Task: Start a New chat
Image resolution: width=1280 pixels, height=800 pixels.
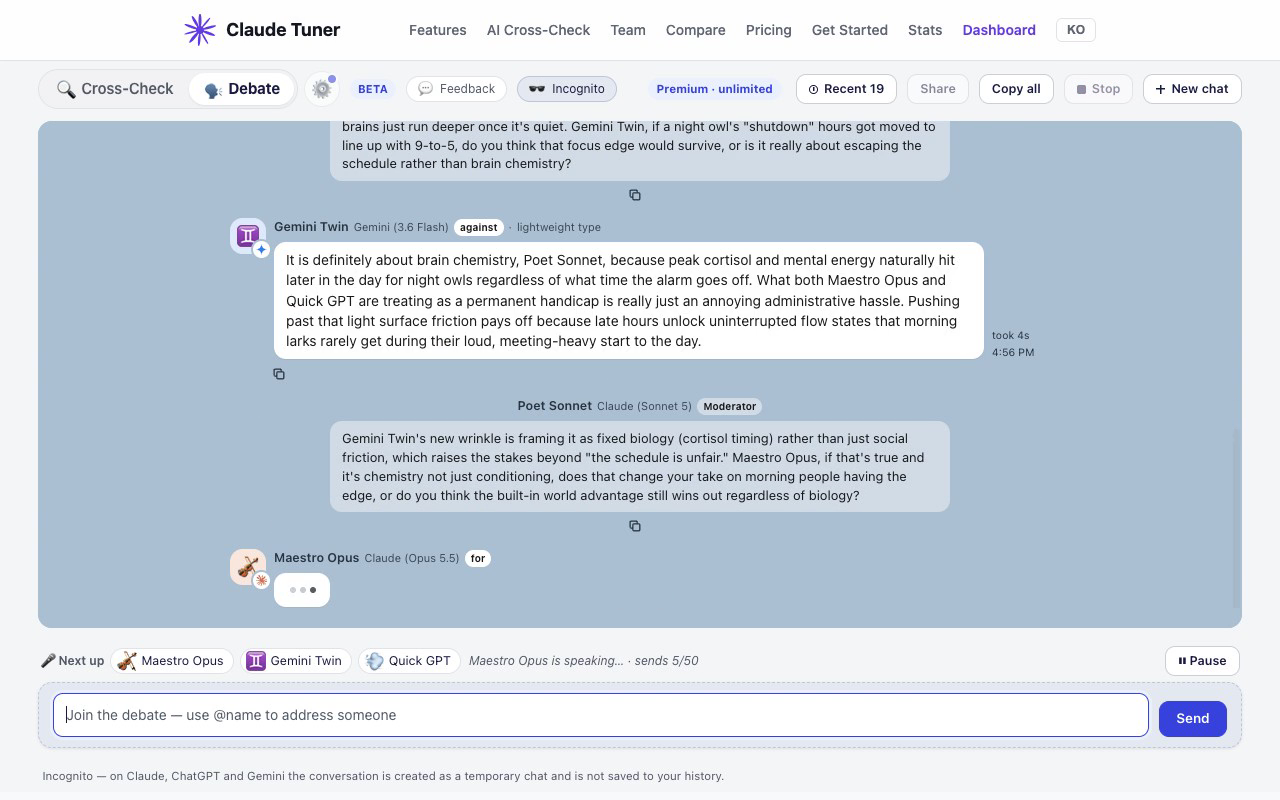Action: tap(1192, 89)
